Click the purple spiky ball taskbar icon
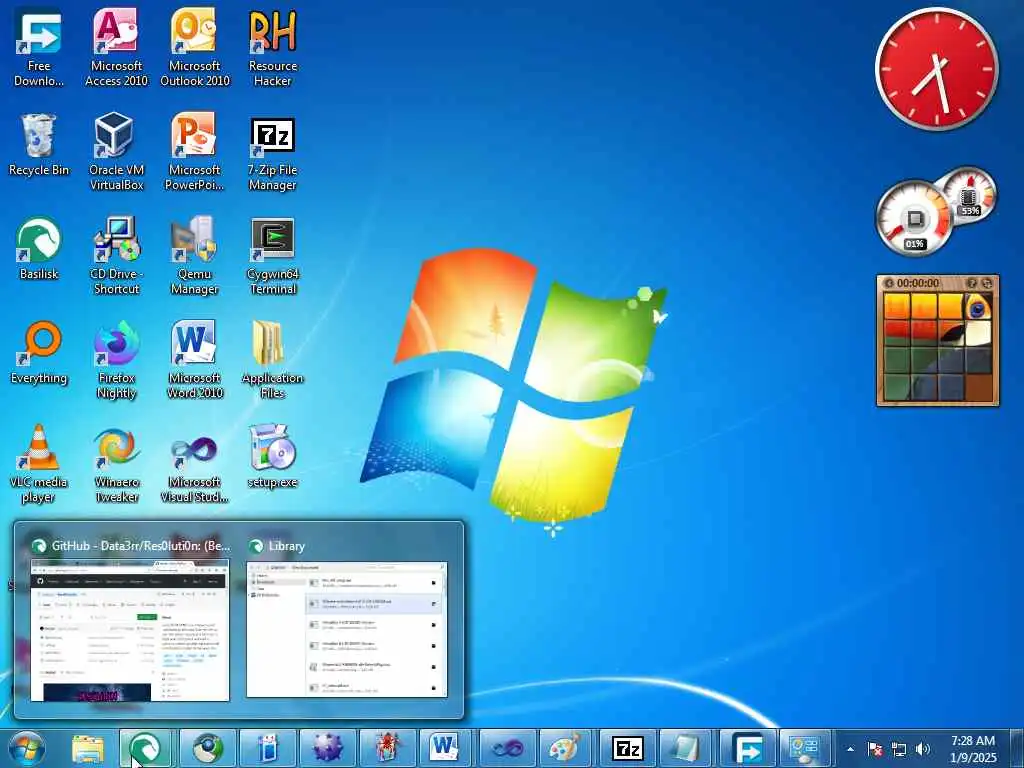This screenshot has width=1024, height=768. coord(328,748)
